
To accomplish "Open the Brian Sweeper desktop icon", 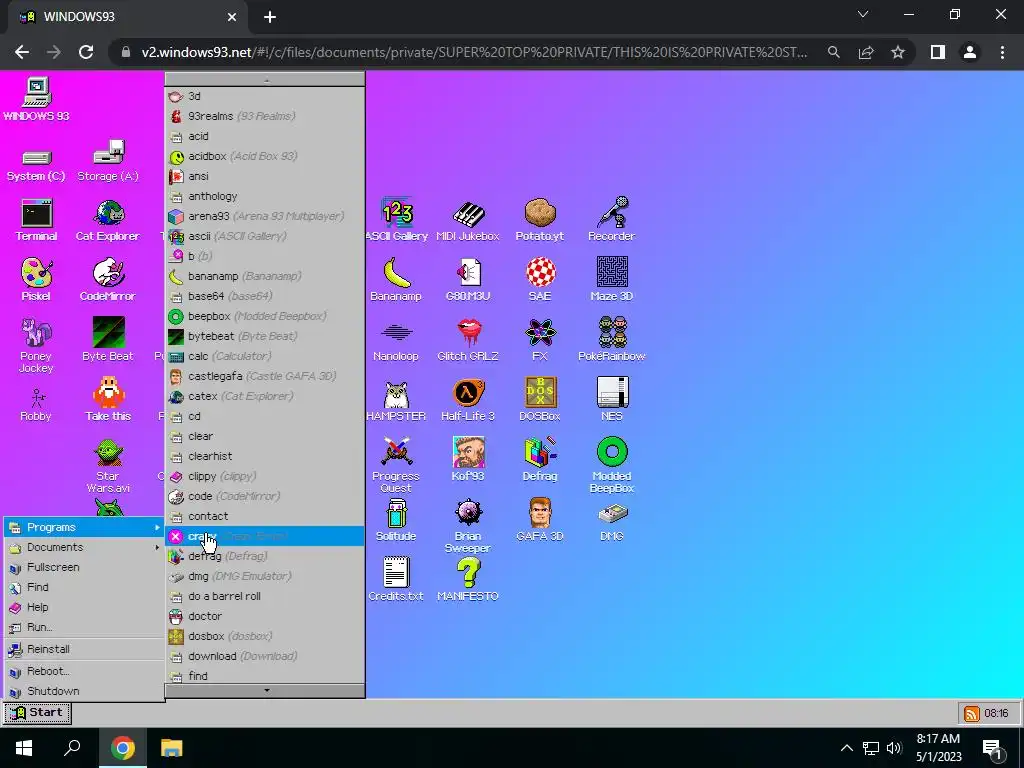I will tap(468, 526).
